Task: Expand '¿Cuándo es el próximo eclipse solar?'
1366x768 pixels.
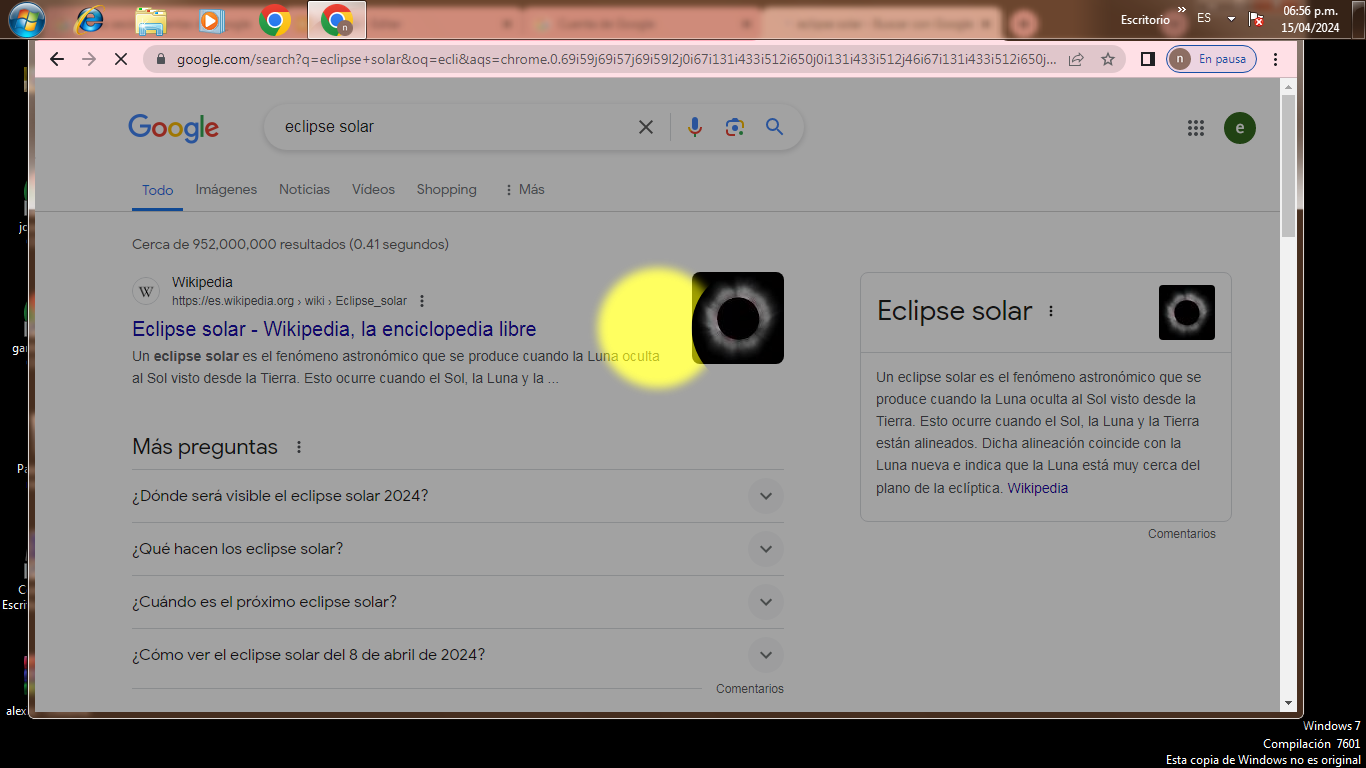Action: coord(458,602)
